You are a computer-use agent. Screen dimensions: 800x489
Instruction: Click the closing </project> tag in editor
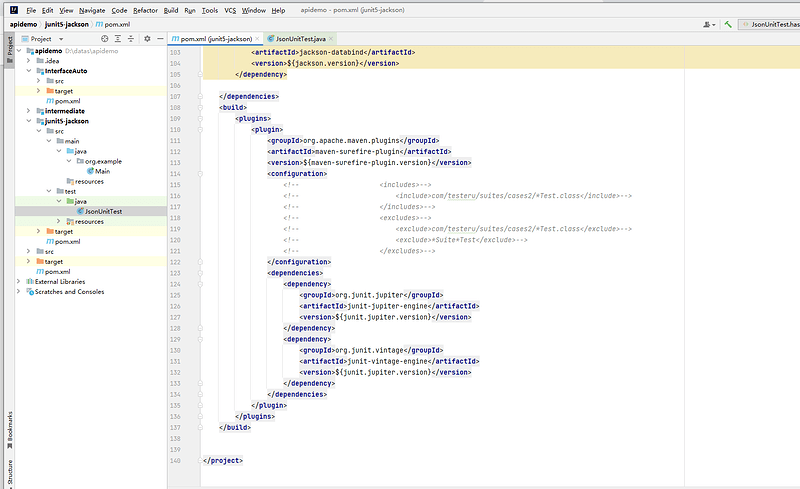(223, 461)
